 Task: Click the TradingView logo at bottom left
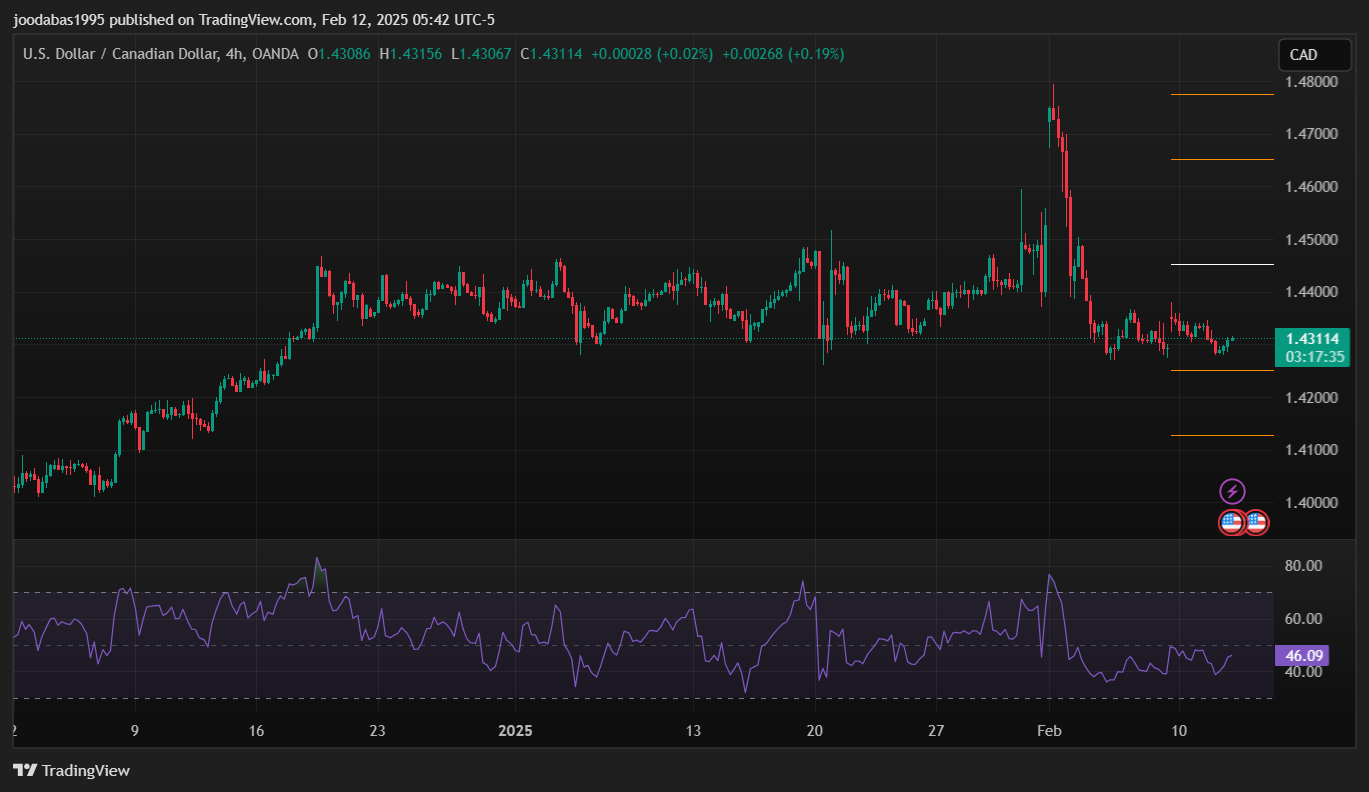[71, 770]
